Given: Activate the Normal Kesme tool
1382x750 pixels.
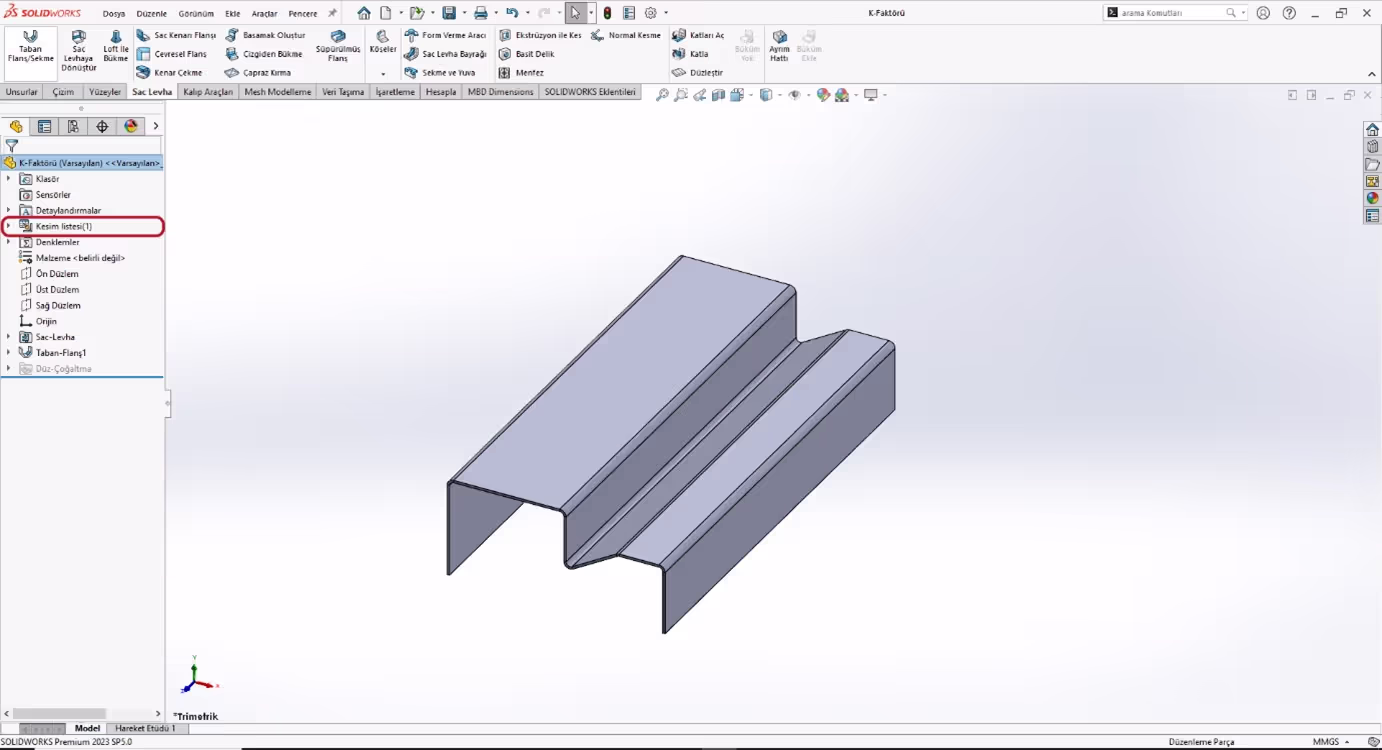Looking at the screenshot, I should [x=626, y=35].
